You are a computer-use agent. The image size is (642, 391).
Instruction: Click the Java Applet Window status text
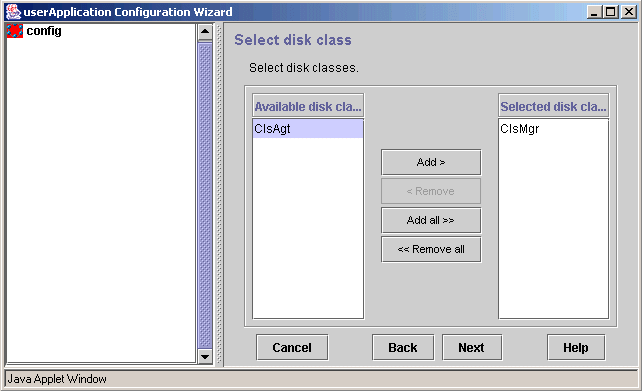(57, 379)
